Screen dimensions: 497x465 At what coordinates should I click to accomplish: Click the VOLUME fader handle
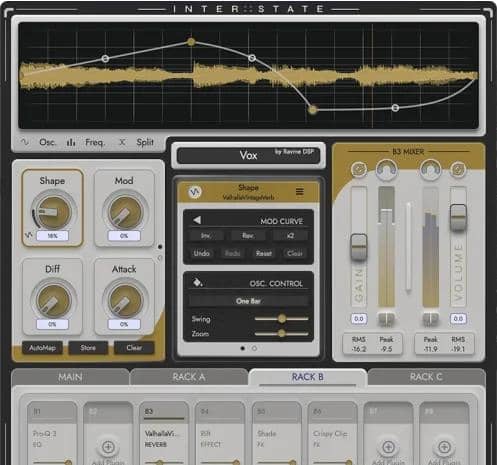[458, 218]
